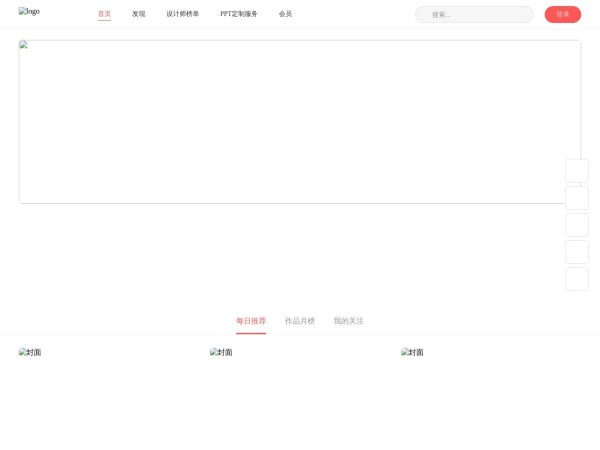The image size is (600, 450).
Task: Open the rightmost 封面 cover thumbnail
Action: (x=412, y=353)
